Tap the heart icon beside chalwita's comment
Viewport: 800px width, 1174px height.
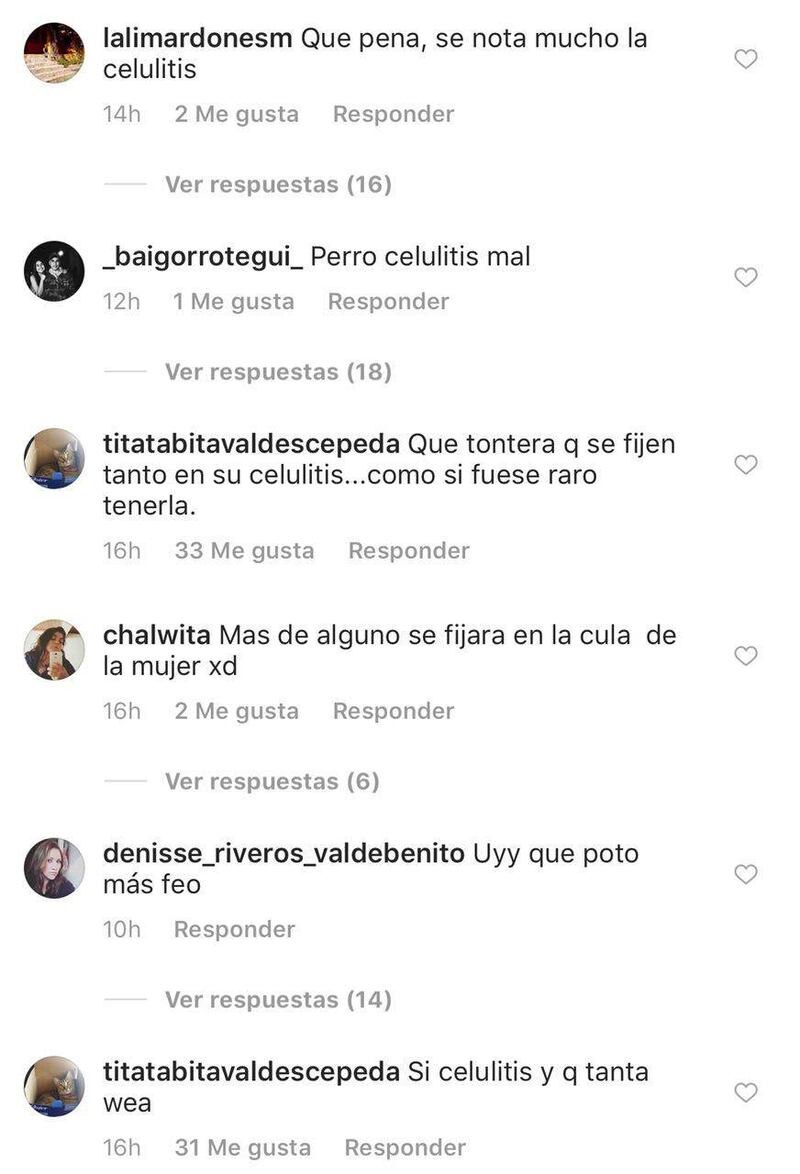pyautogui.click(x=745, y=656)
